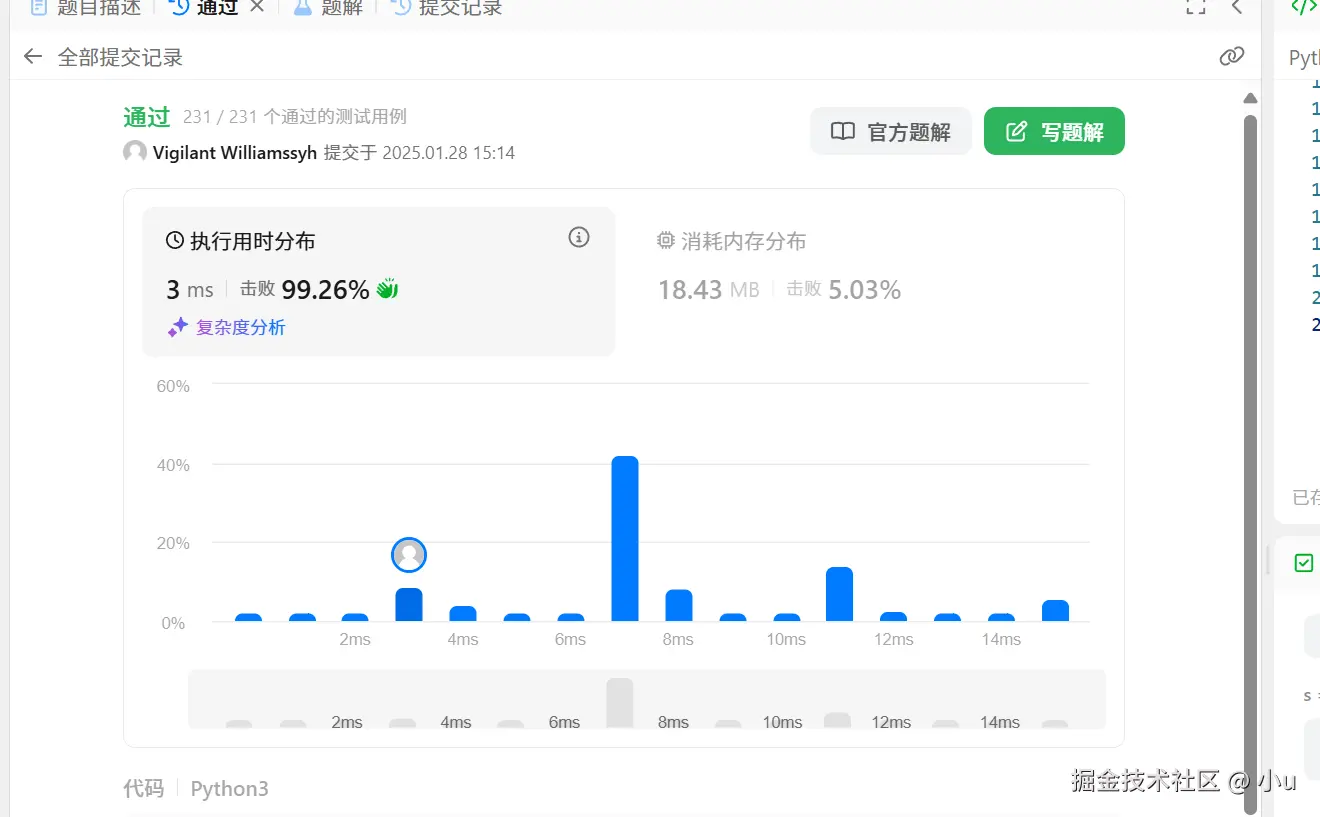Switch to the 题目描述 tab
Viewport: 1320px width, 817px height.
point(86,8)
